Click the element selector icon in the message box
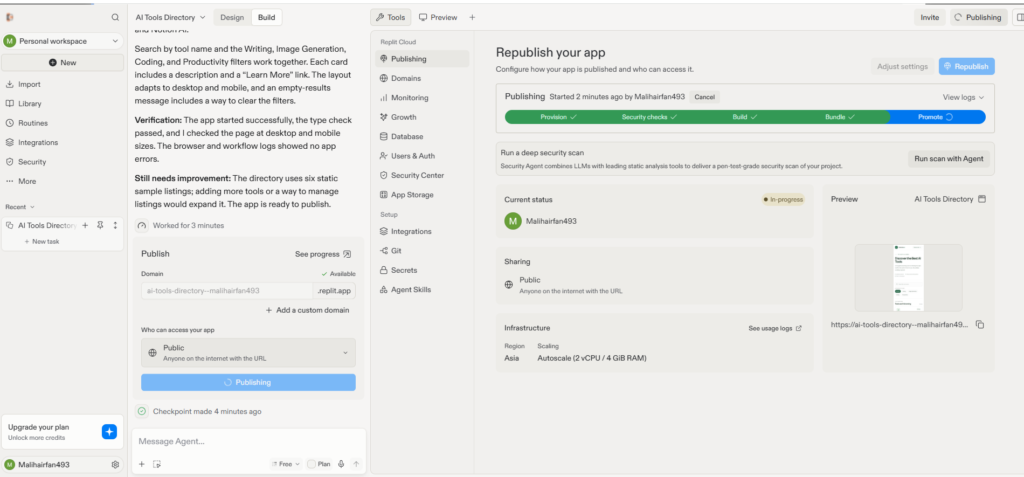 (x=157, y=464)
